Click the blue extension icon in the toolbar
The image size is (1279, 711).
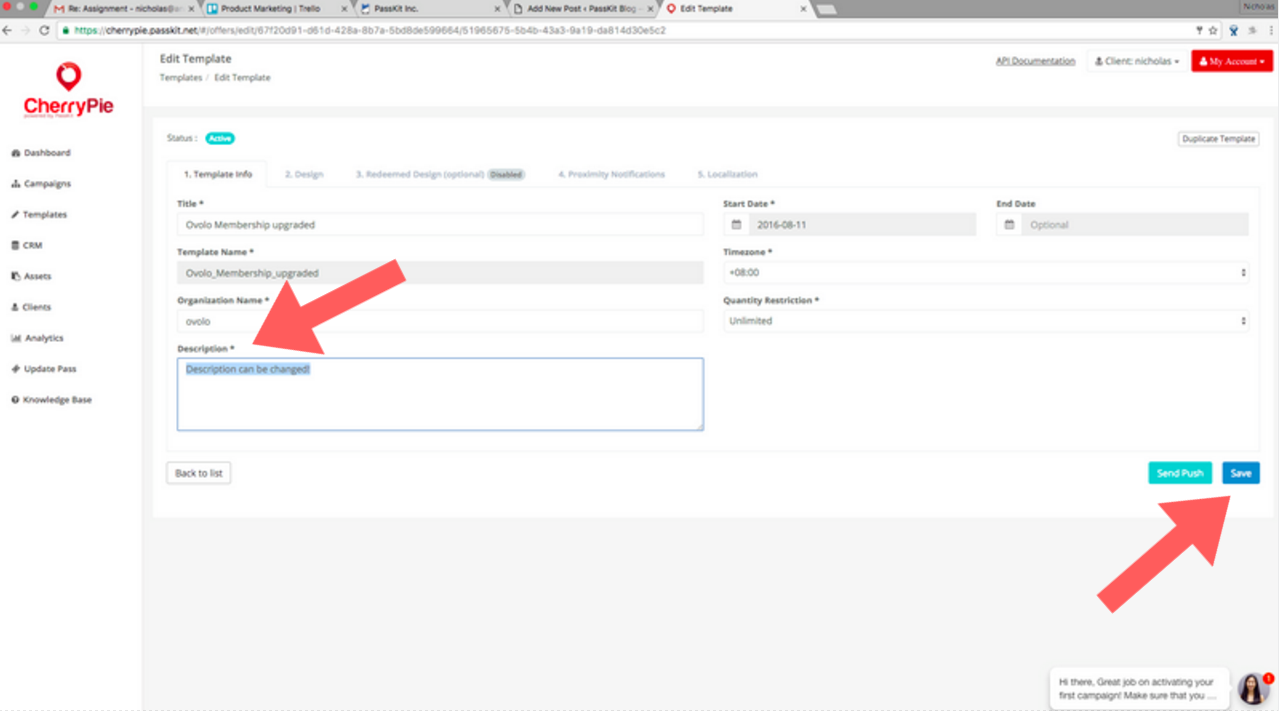coord(1234,30)
